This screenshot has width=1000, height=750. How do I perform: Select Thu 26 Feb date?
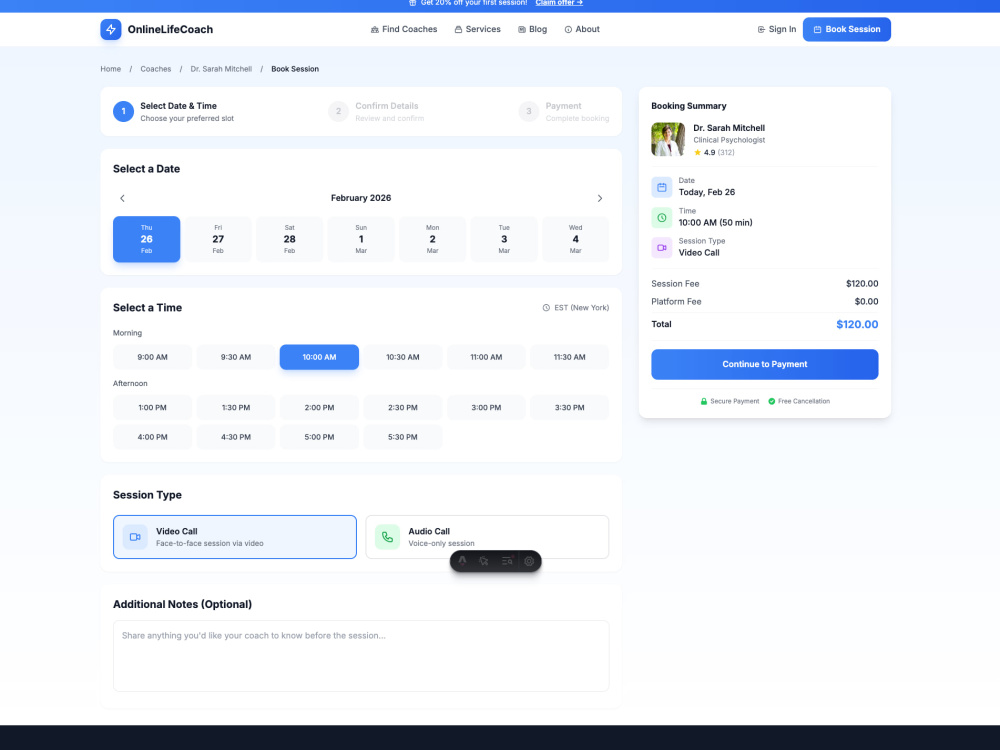pos(147,239)
